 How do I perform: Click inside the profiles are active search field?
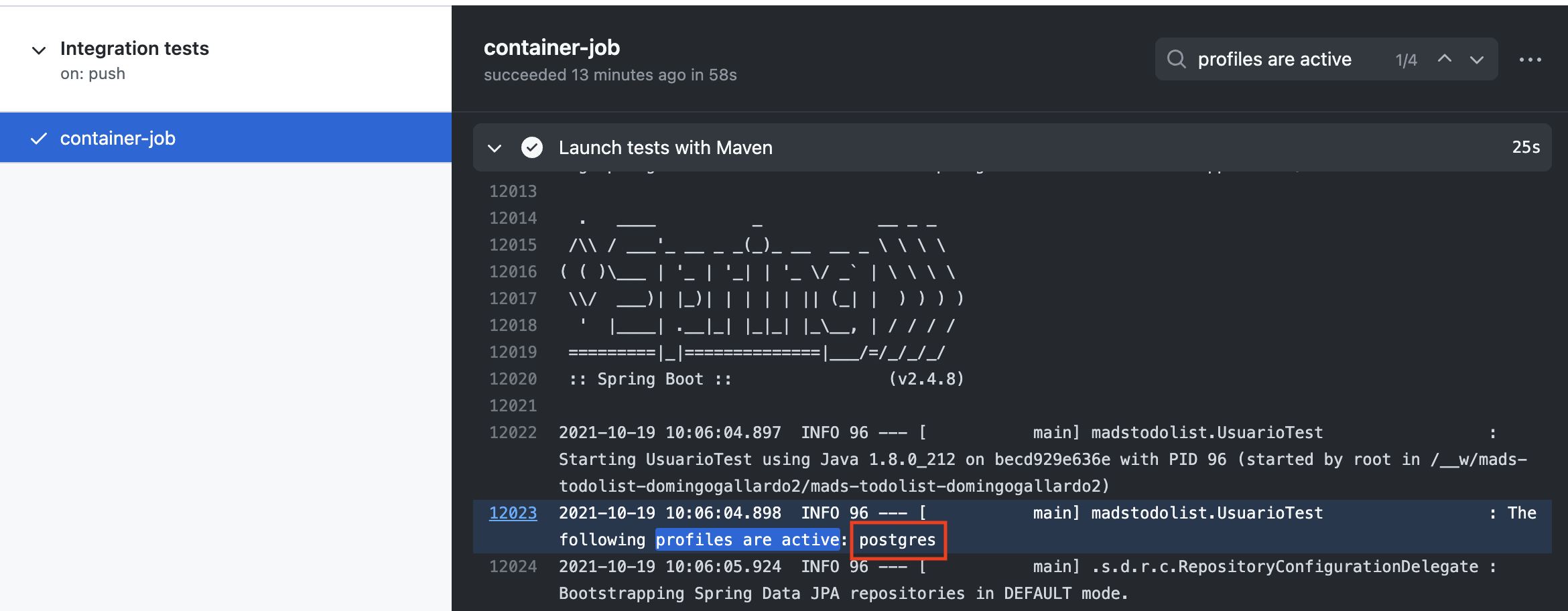[x=1291, y=60]
